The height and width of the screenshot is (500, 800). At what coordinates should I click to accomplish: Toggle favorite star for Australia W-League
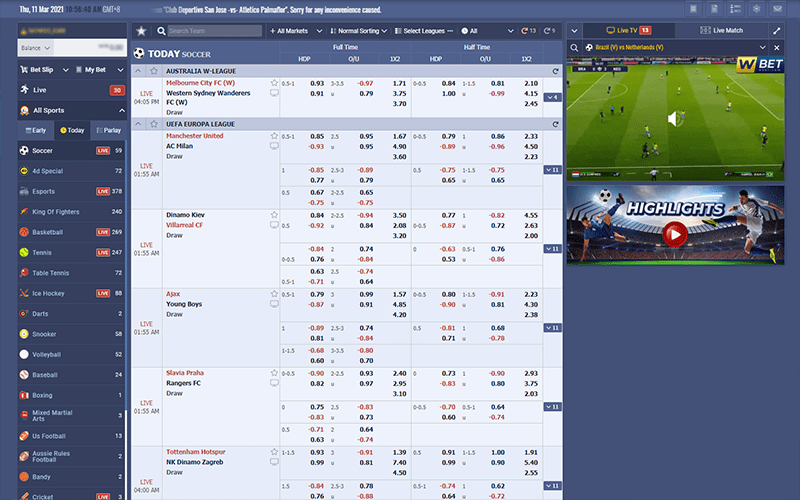pyautogui.click(x=153, y=71)
